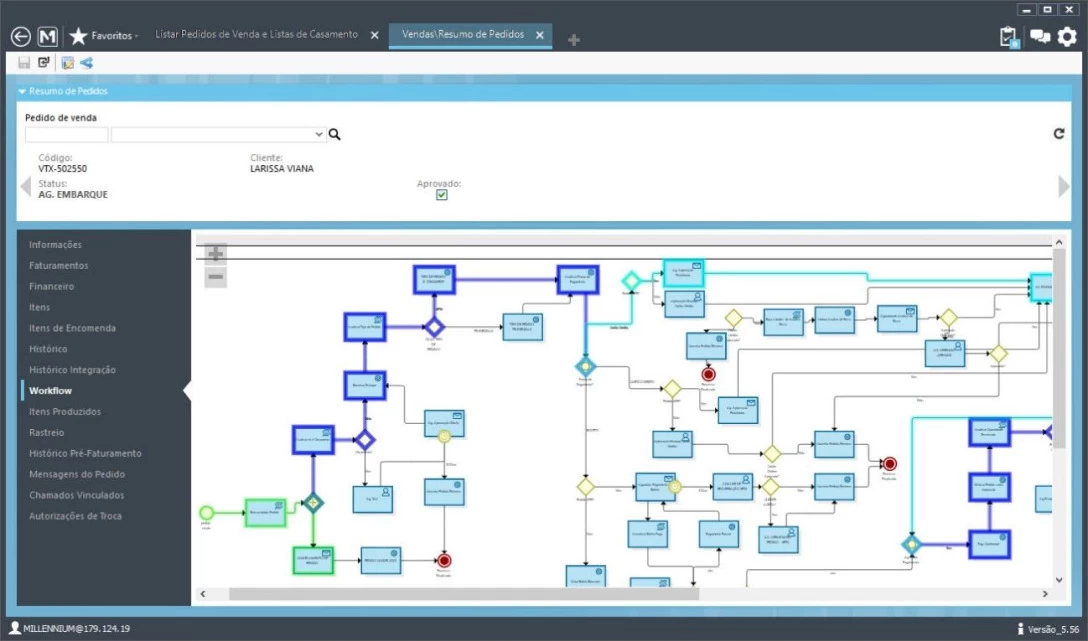
Task: Open the Millennium M home icon
Action: coord(48,36)
